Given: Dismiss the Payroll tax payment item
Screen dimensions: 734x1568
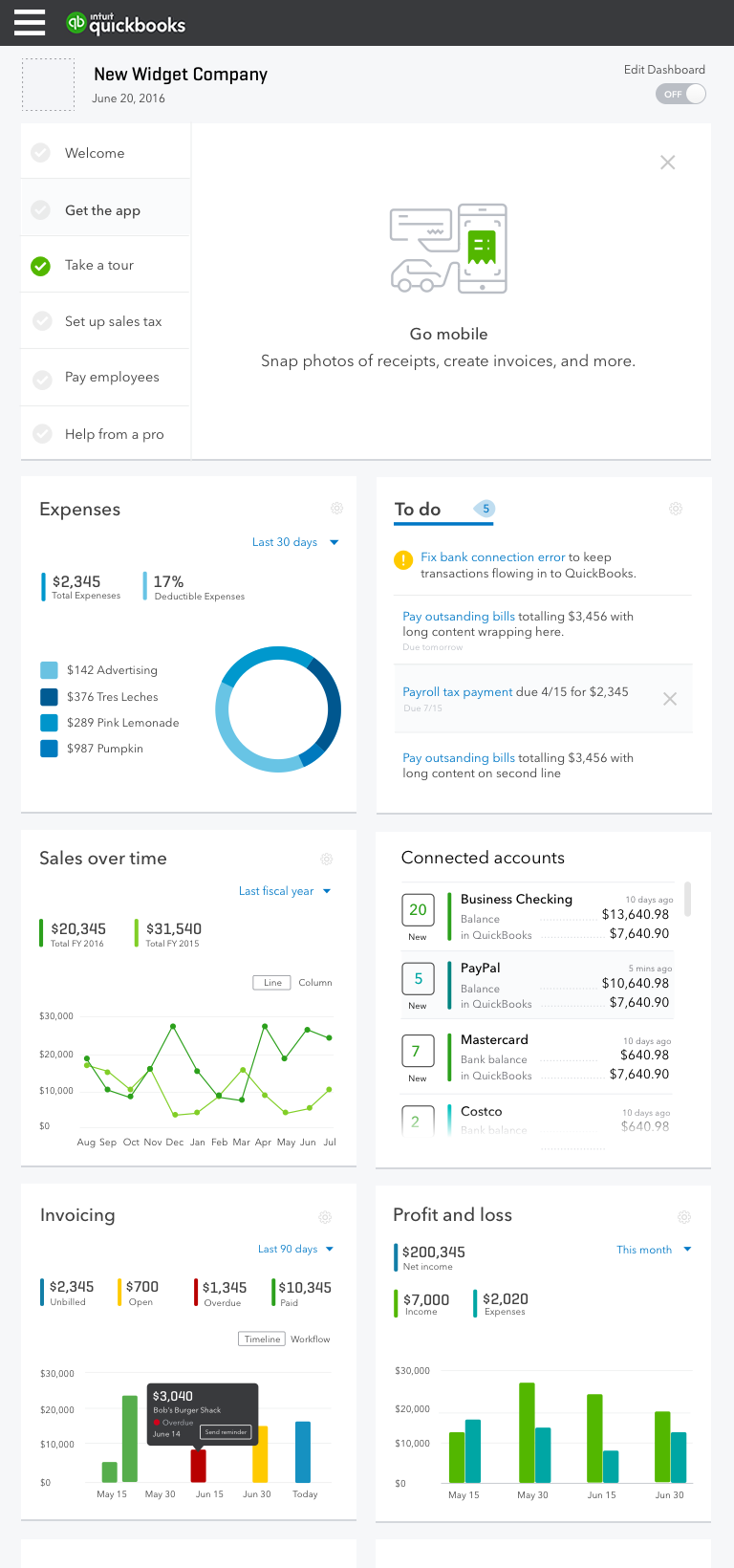Looking at the screenshot, I should [x=670, y=699].
